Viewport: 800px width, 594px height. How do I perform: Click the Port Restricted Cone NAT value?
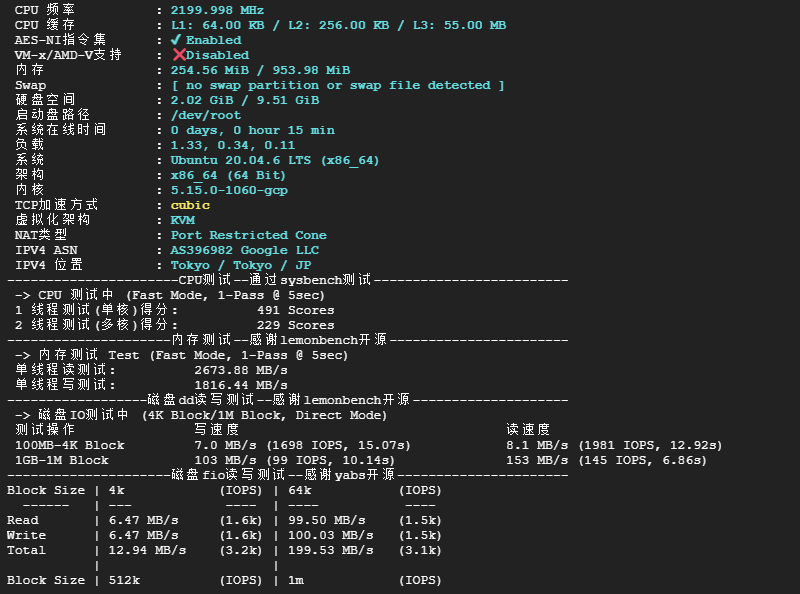click(x=248, y=235)
